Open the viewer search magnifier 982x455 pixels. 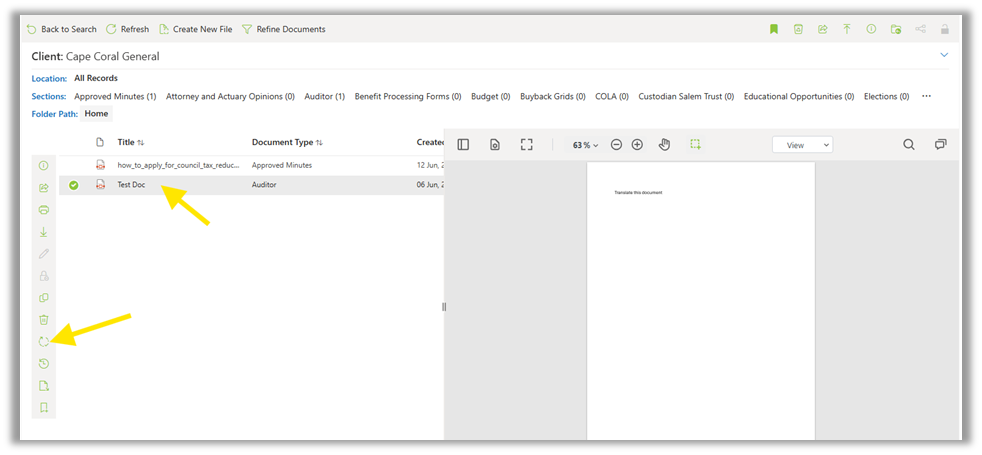point(909,145)
